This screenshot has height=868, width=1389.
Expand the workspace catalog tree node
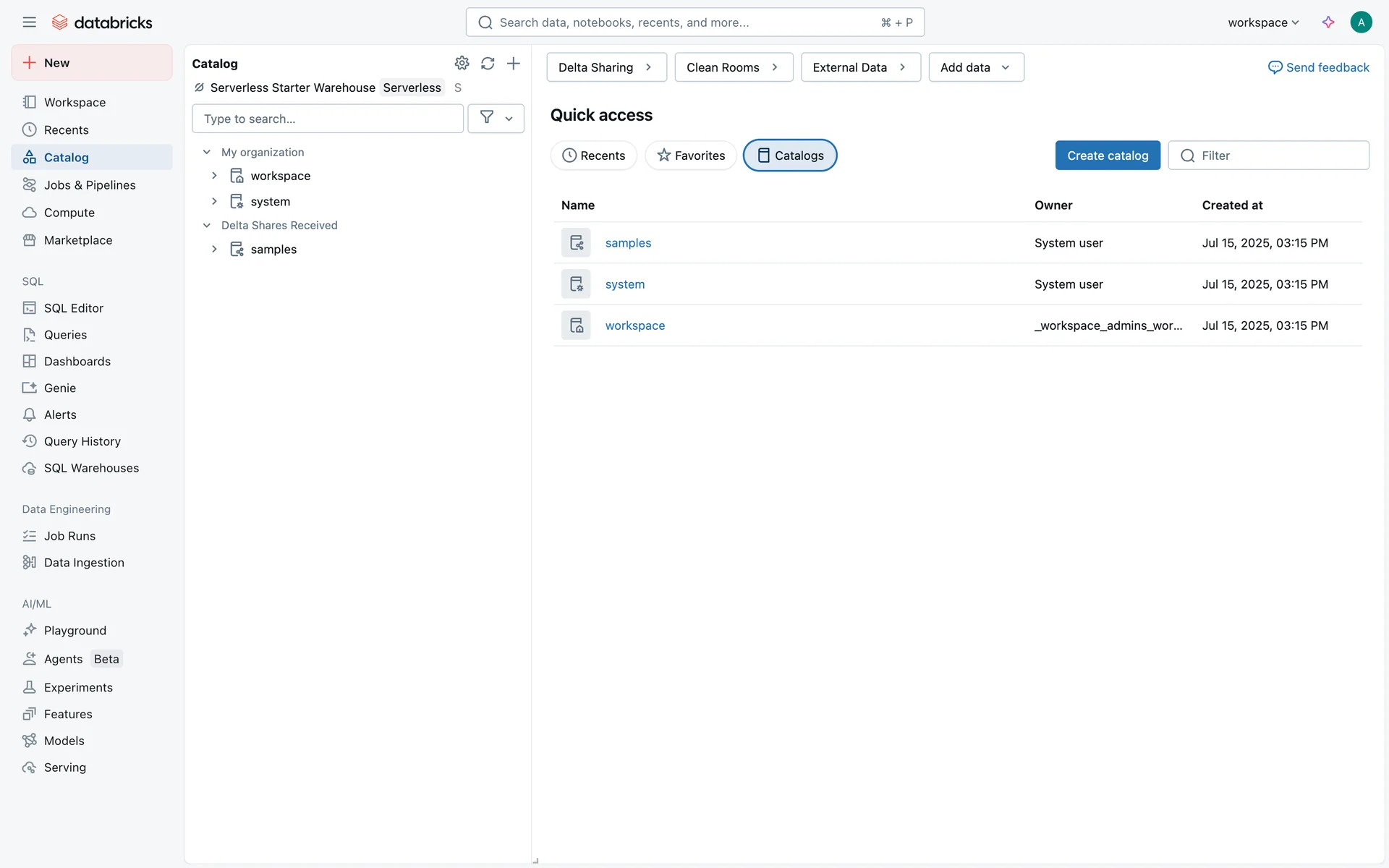(x=214, y=176)
